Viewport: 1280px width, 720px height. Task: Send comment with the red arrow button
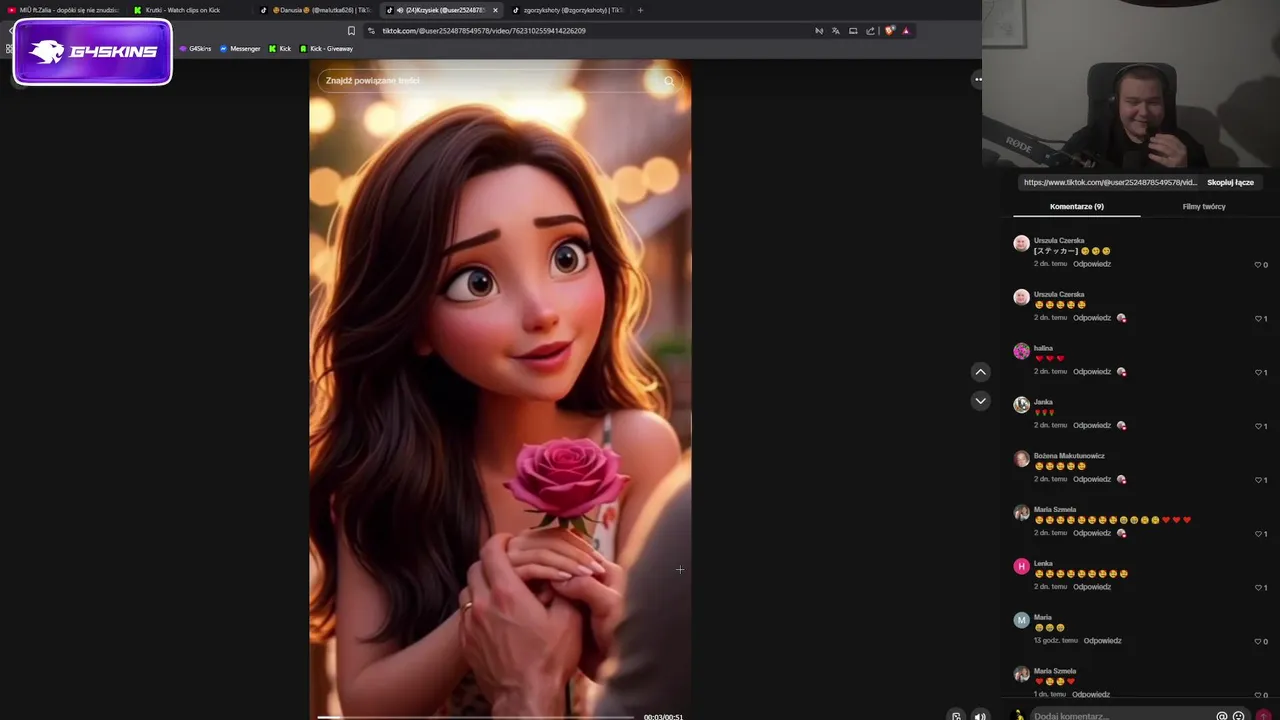(x=1264, y=716)
